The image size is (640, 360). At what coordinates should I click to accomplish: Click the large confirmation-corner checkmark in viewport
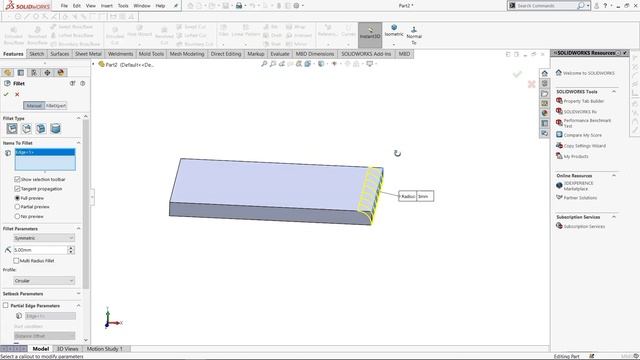(x=517, y=74)
